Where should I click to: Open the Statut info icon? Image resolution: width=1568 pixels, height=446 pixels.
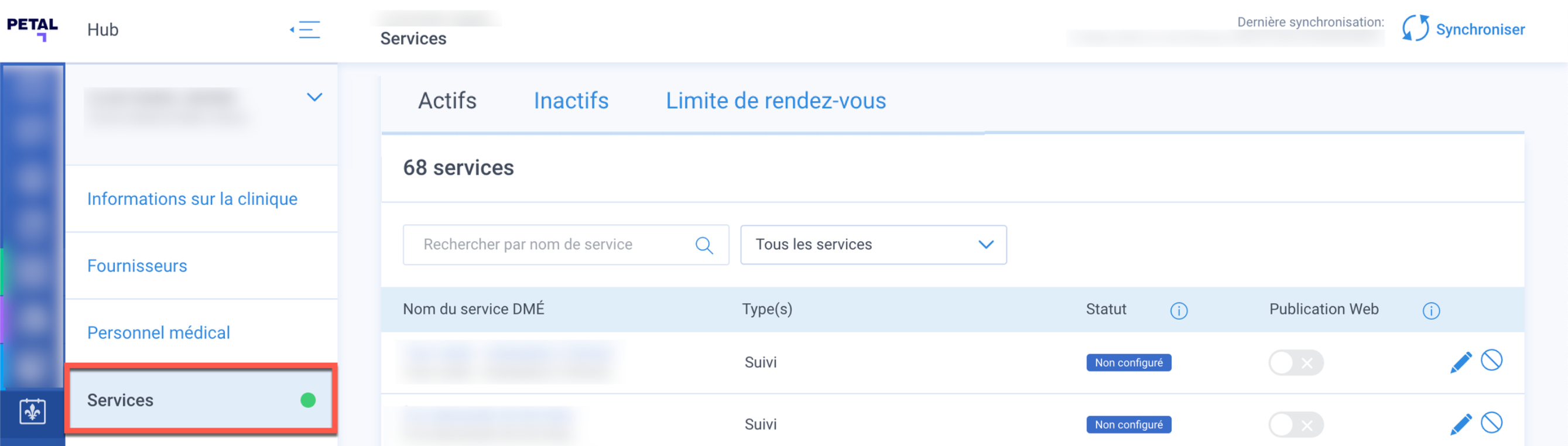click(x=1179, y=311)
